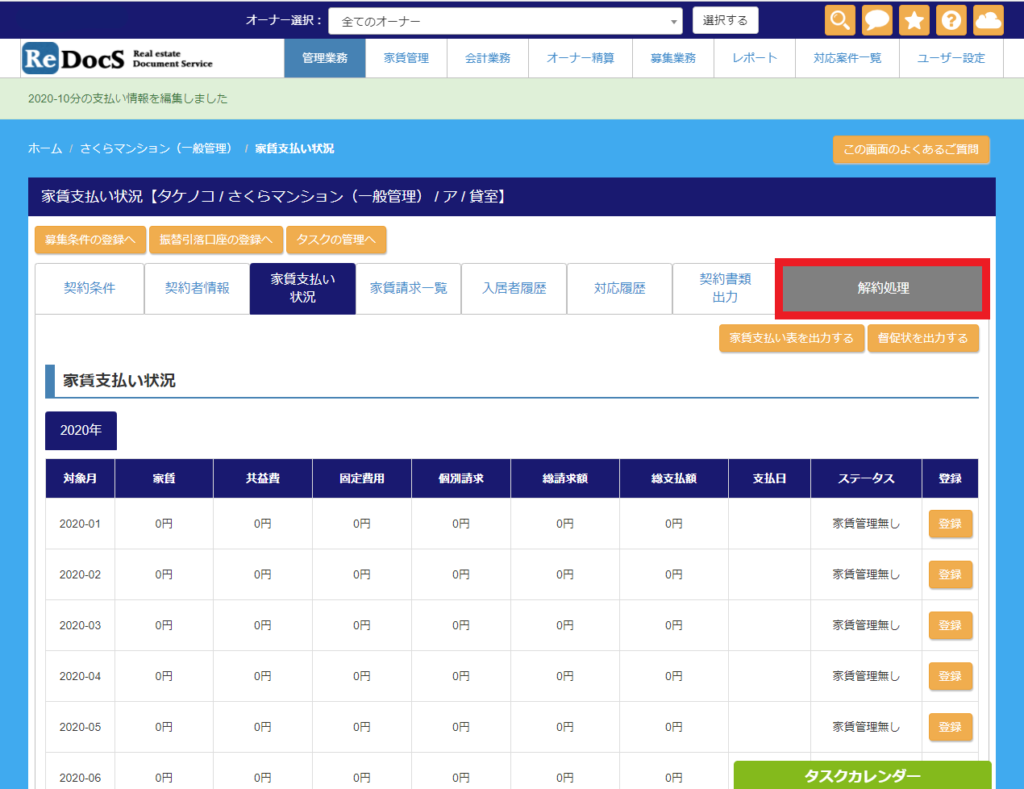The height and width of the screenshot is (789, 1024).
Task: Click 家賃支払い表を出力する button
Action: coord(792,338)
